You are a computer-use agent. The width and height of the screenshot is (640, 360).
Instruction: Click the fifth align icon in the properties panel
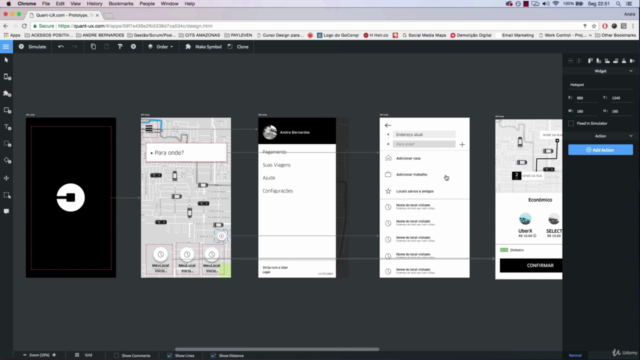coord(624,60)
